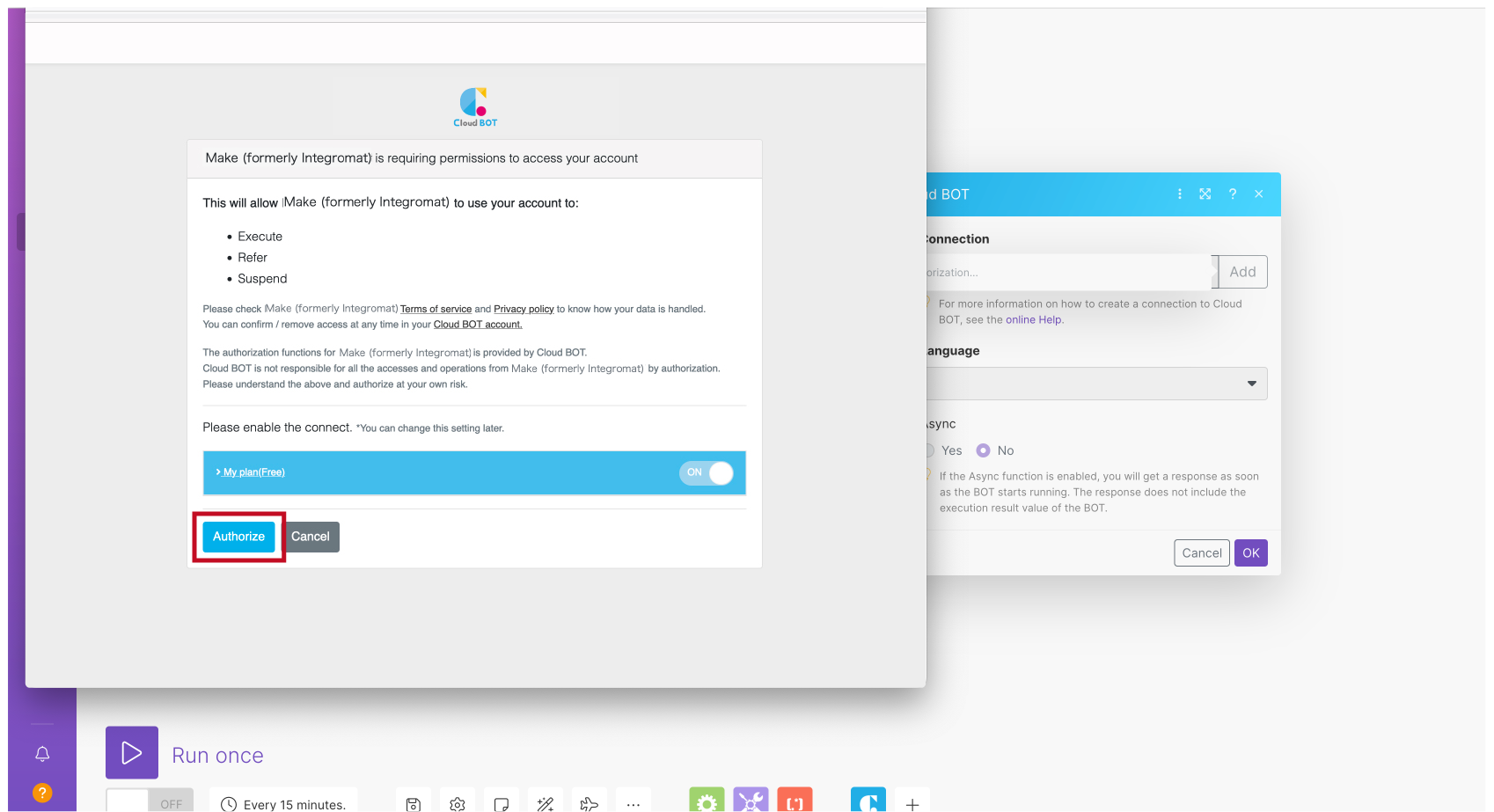Open module three-dot options menu
Viewport: 1494px width, 812px height.
(1180, 194)
